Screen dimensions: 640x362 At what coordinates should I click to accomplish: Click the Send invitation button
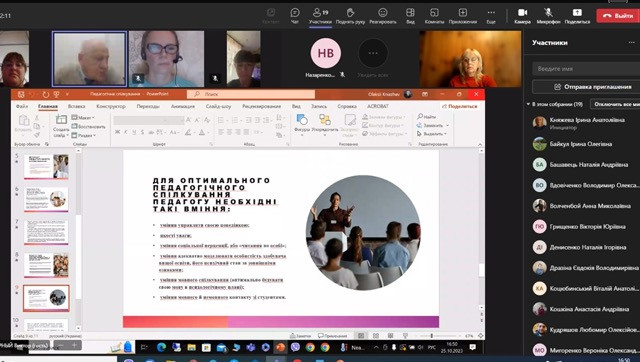[x=587, y=87]
